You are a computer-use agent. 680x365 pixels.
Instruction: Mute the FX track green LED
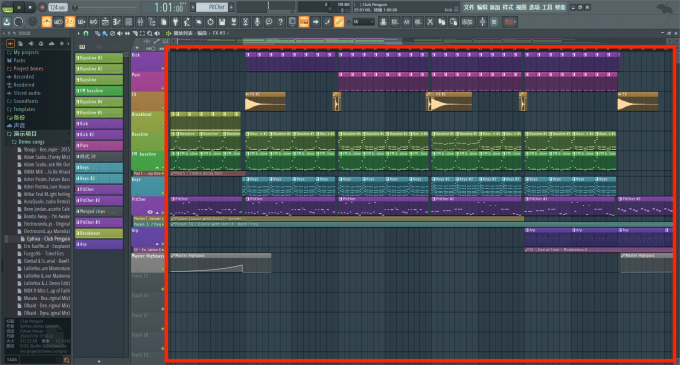click(x=163, y=108)
